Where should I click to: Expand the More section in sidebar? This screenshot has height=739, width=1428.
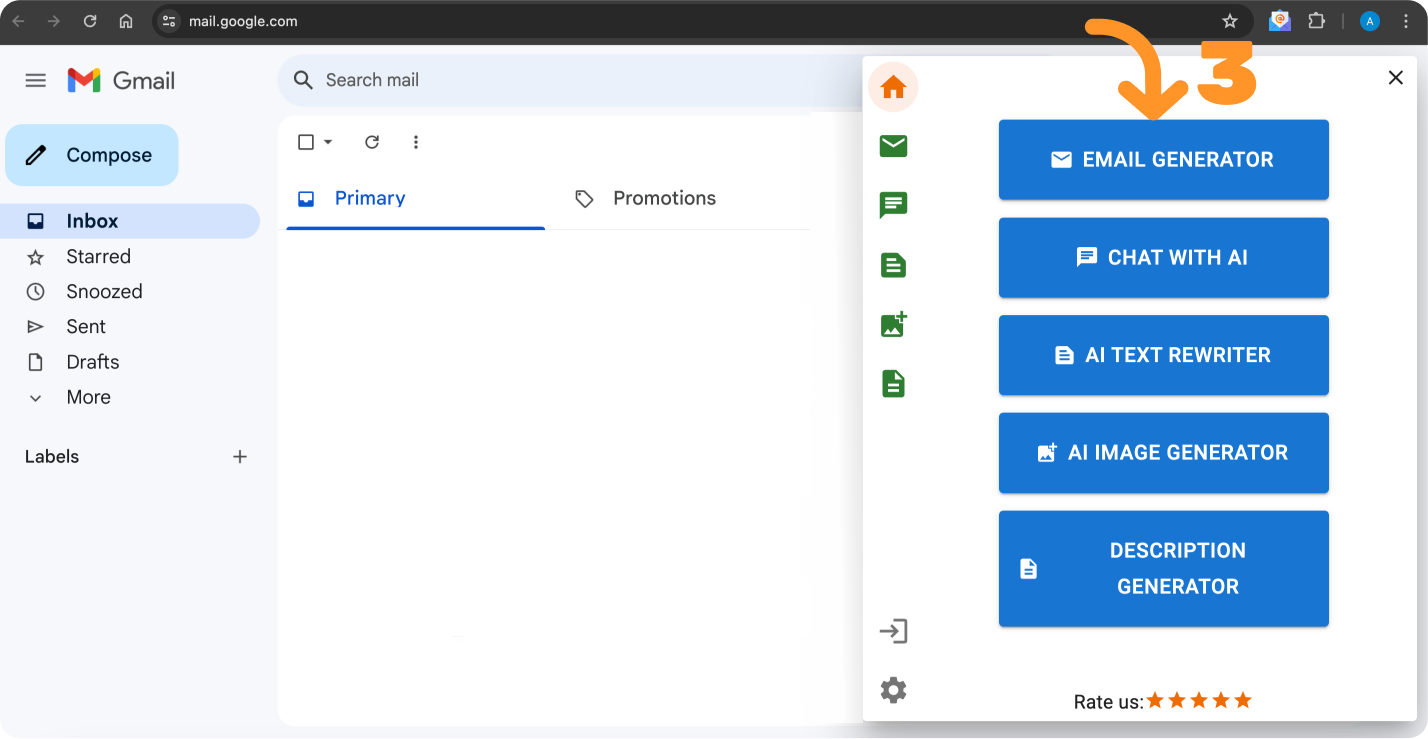point(88,397)
